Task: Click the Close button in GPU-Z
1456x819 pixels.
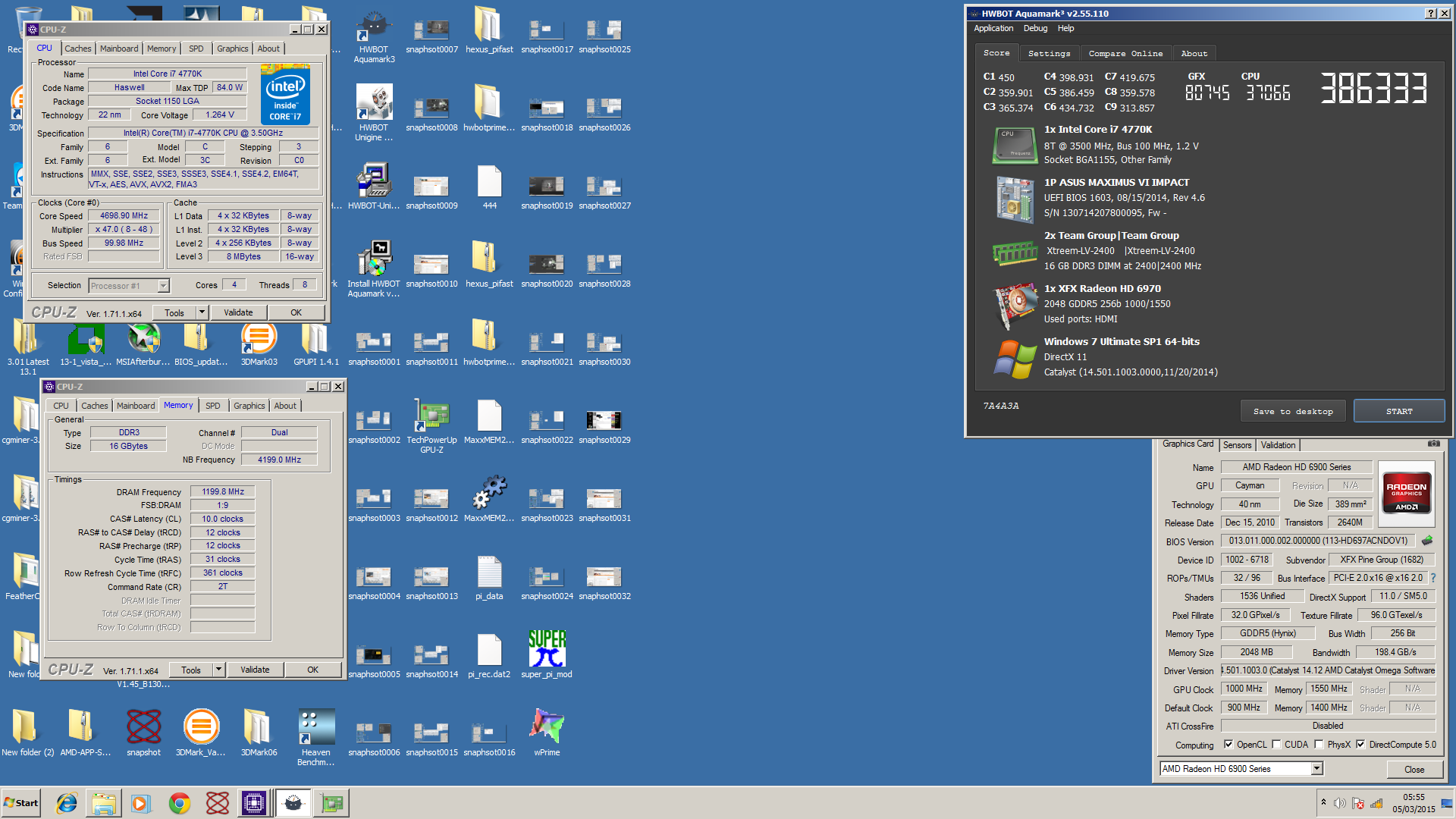Action: pos(1414,769)
